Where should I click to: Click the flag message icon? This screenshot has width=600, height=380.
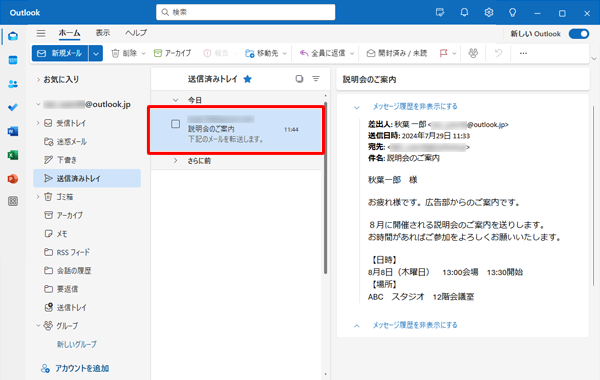[x=443, y=53]
